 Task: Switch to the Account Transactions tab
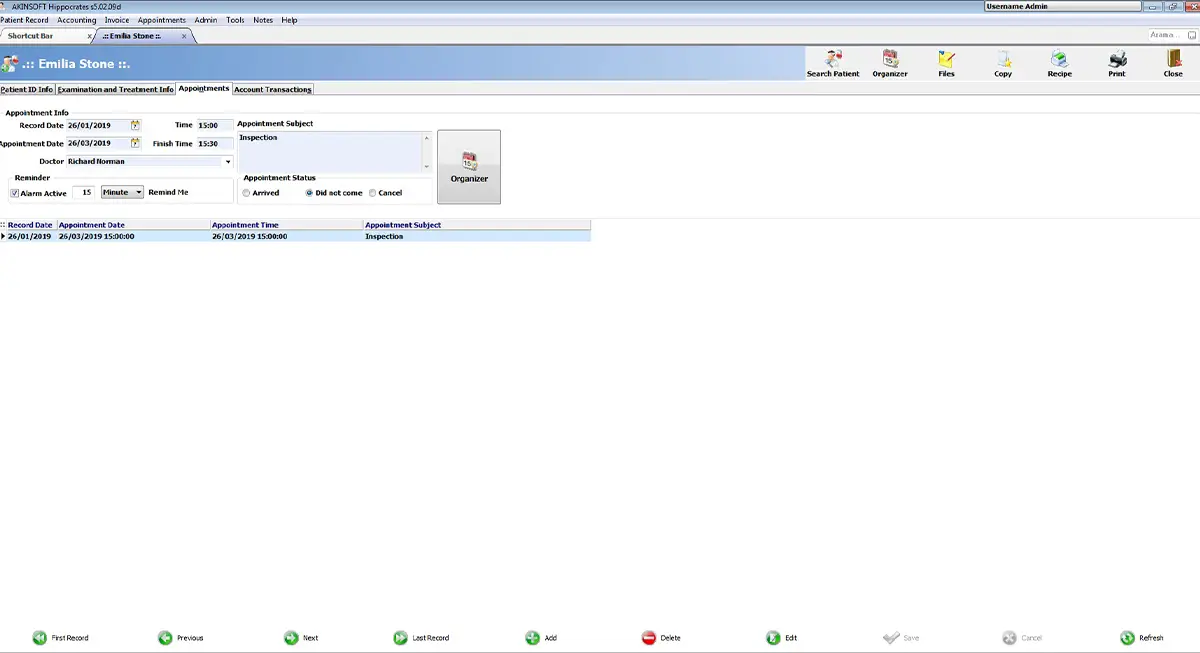click(273, 90)
